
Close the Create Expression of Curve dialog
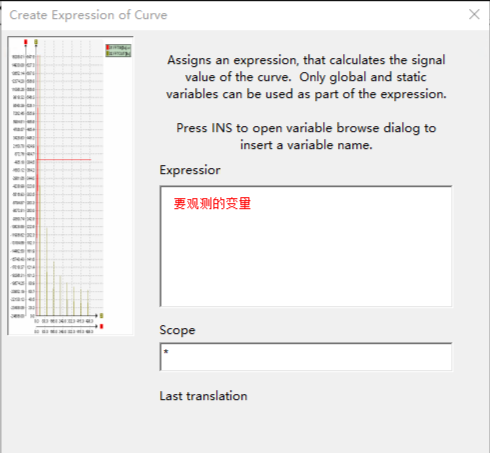[x=474, y=14]
